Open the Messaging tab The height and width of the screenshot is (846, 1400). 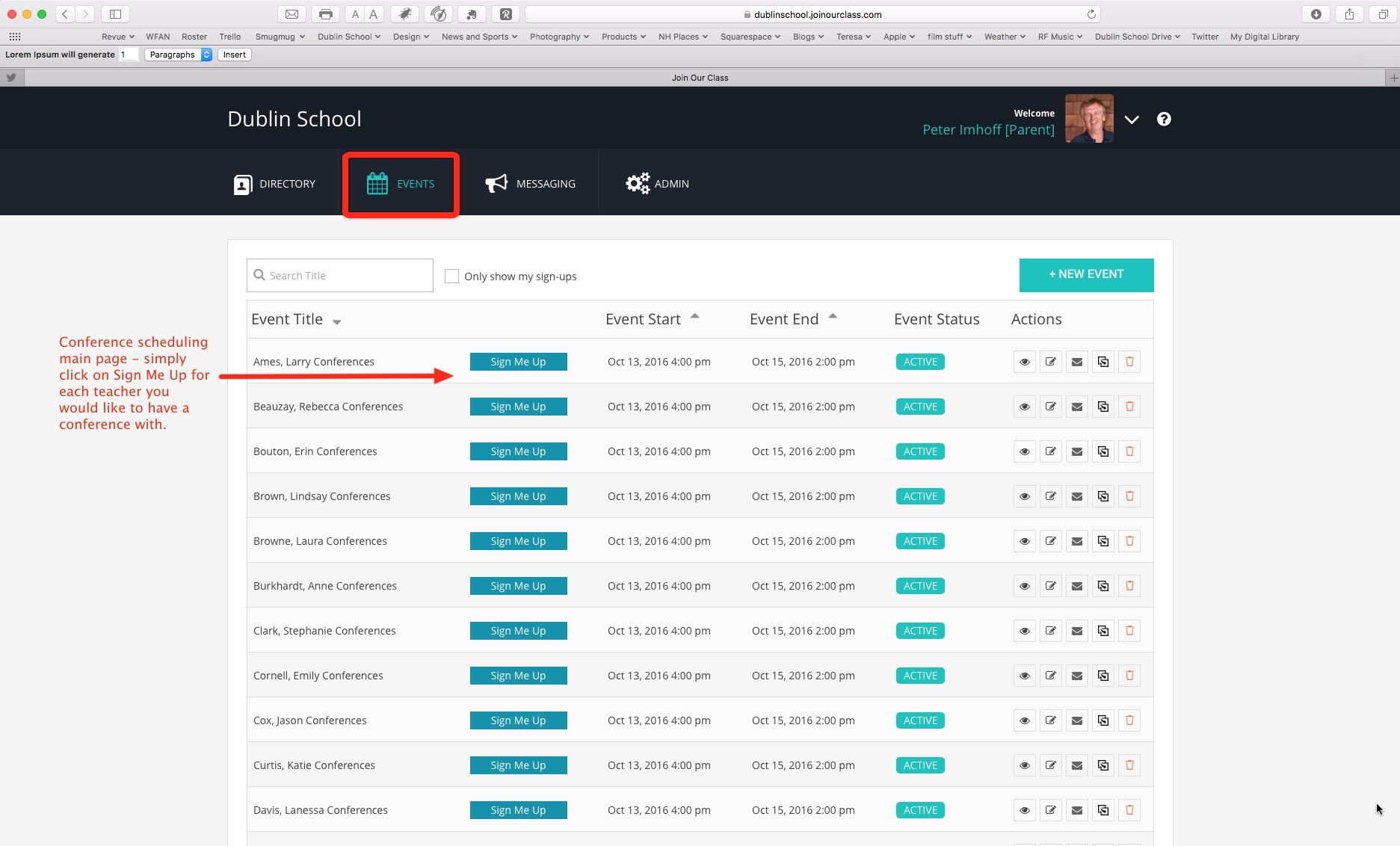[x=530, y=184]
